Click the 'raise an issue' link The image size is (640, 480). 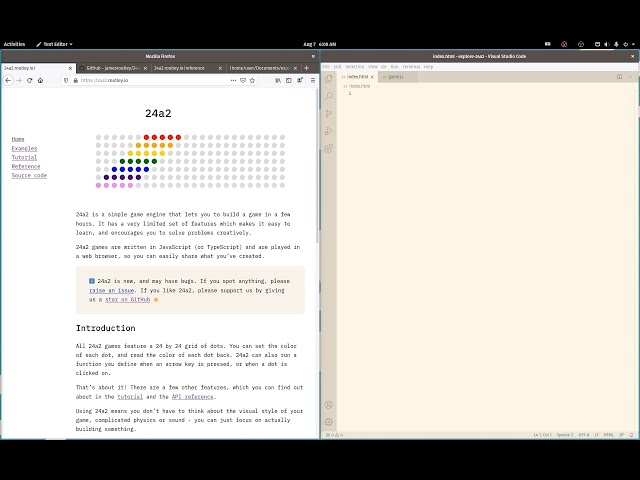pyautogui.click(x=110, y=290)
